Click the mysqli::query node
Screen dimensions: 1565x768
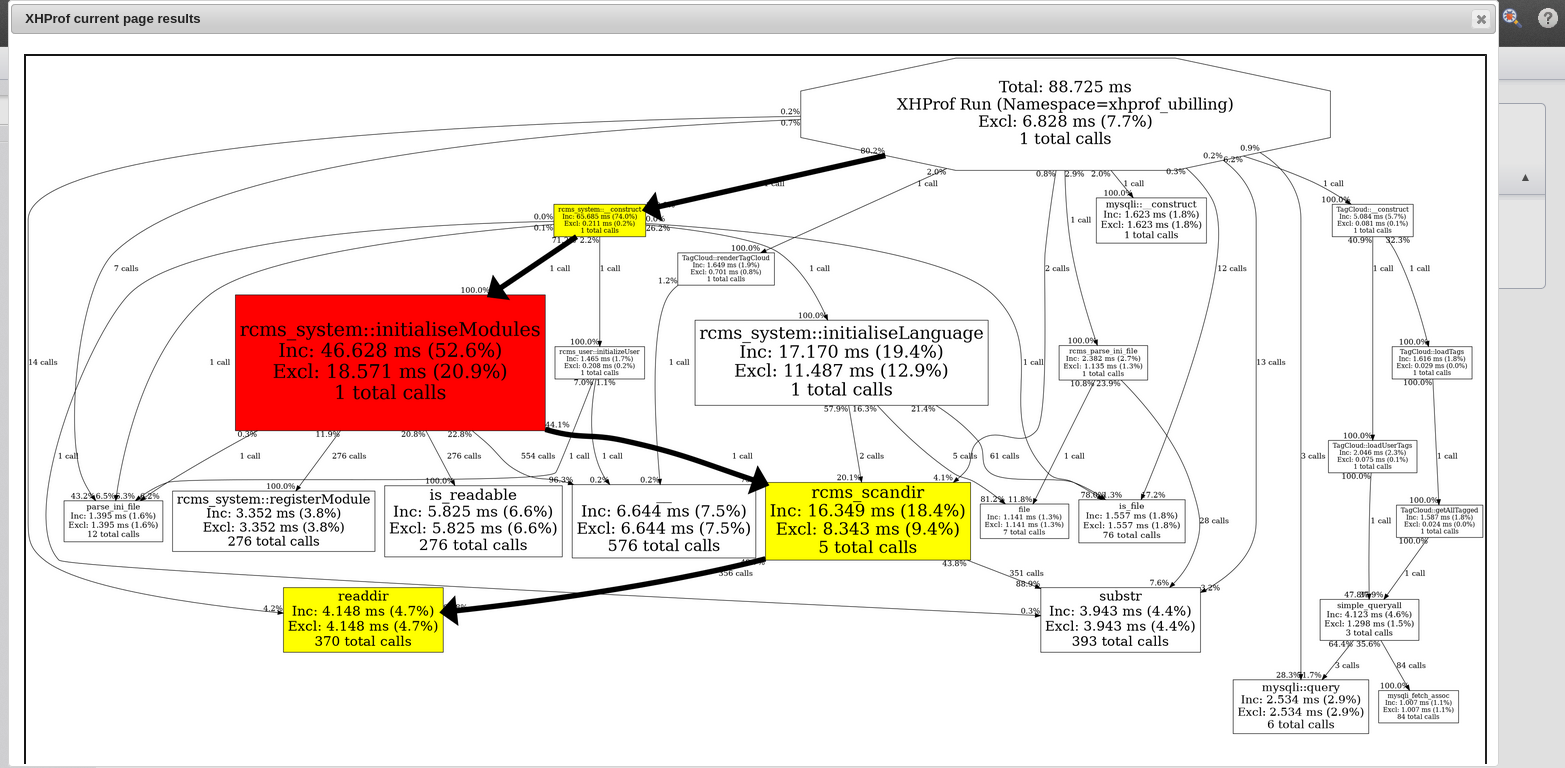(1300, 706)
